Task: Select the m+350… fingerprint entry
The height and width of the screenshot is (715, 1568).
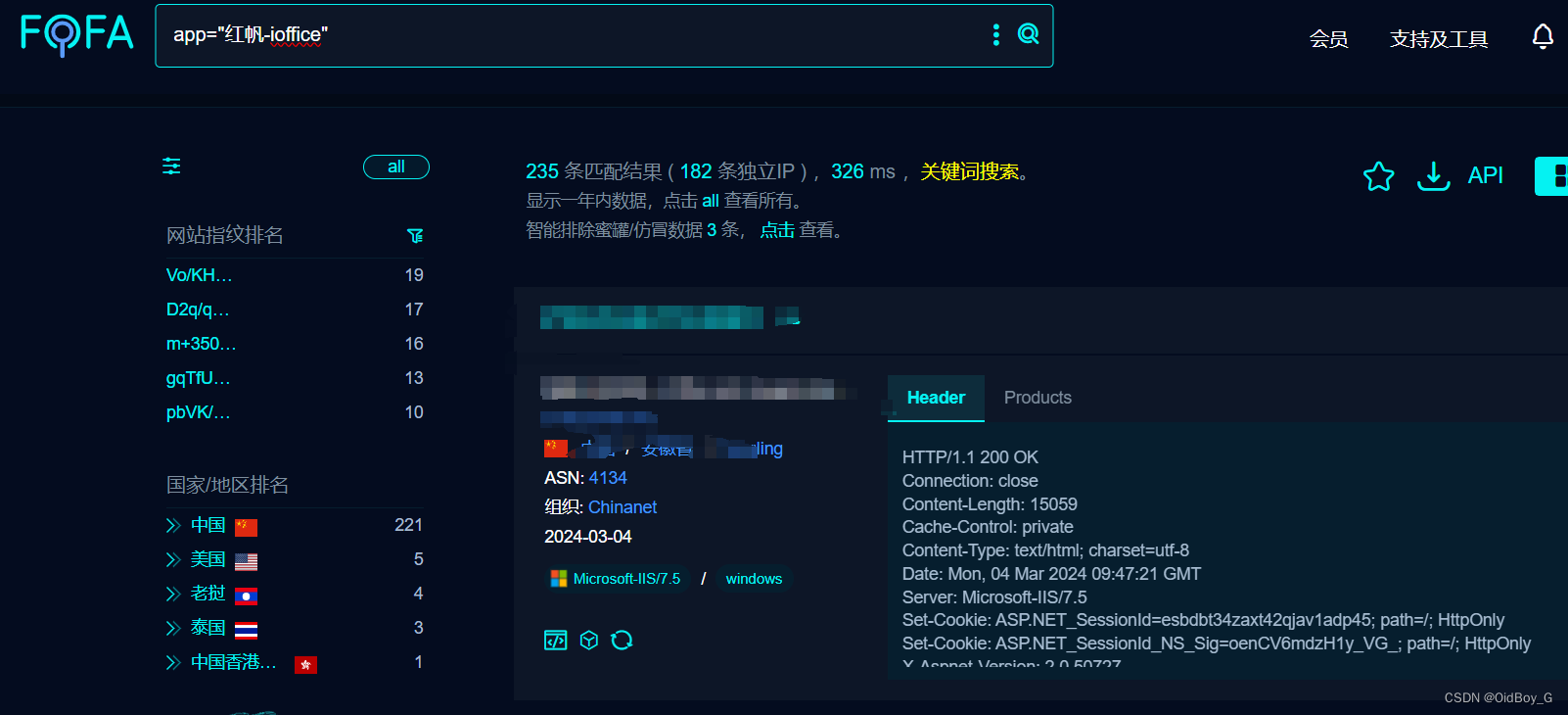Action: pyautogui.click(x=201, y=344)
